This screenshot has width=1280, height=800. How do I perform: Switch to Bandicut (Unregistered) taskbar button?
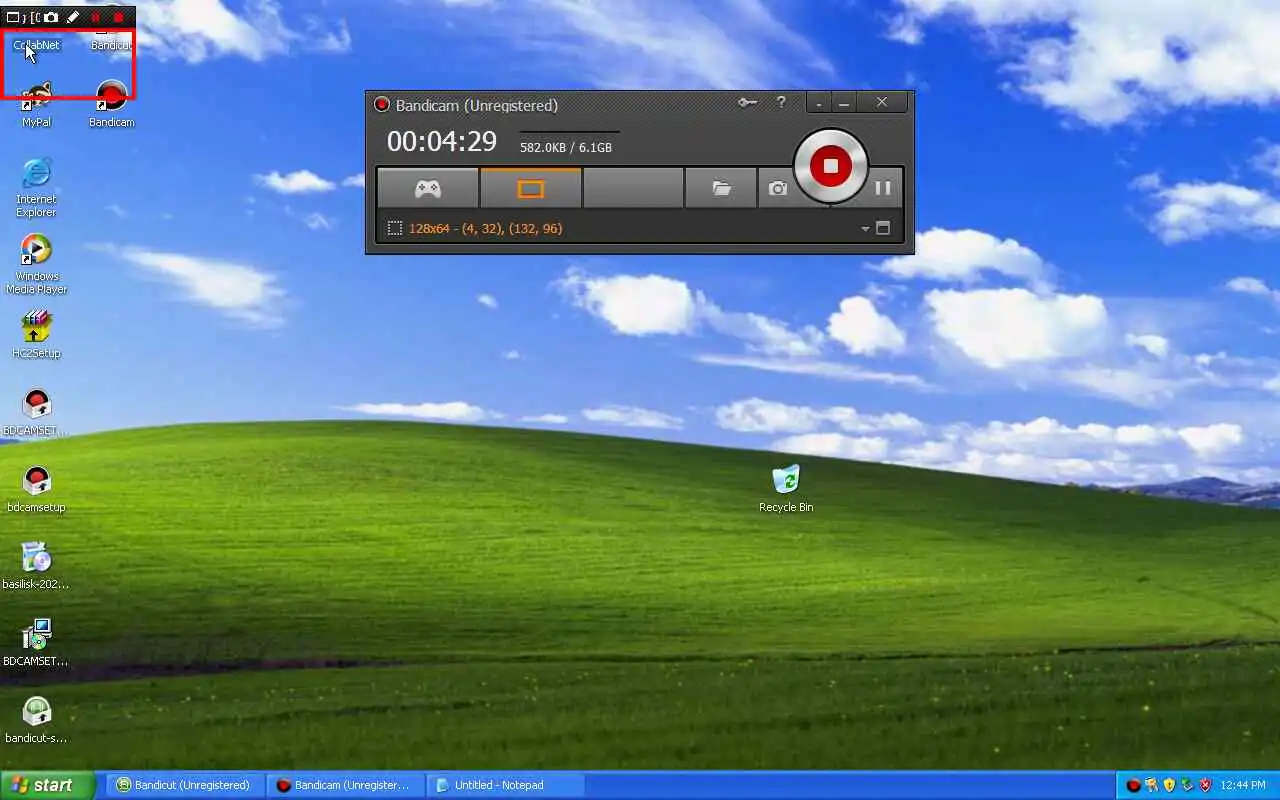(186, 785)
